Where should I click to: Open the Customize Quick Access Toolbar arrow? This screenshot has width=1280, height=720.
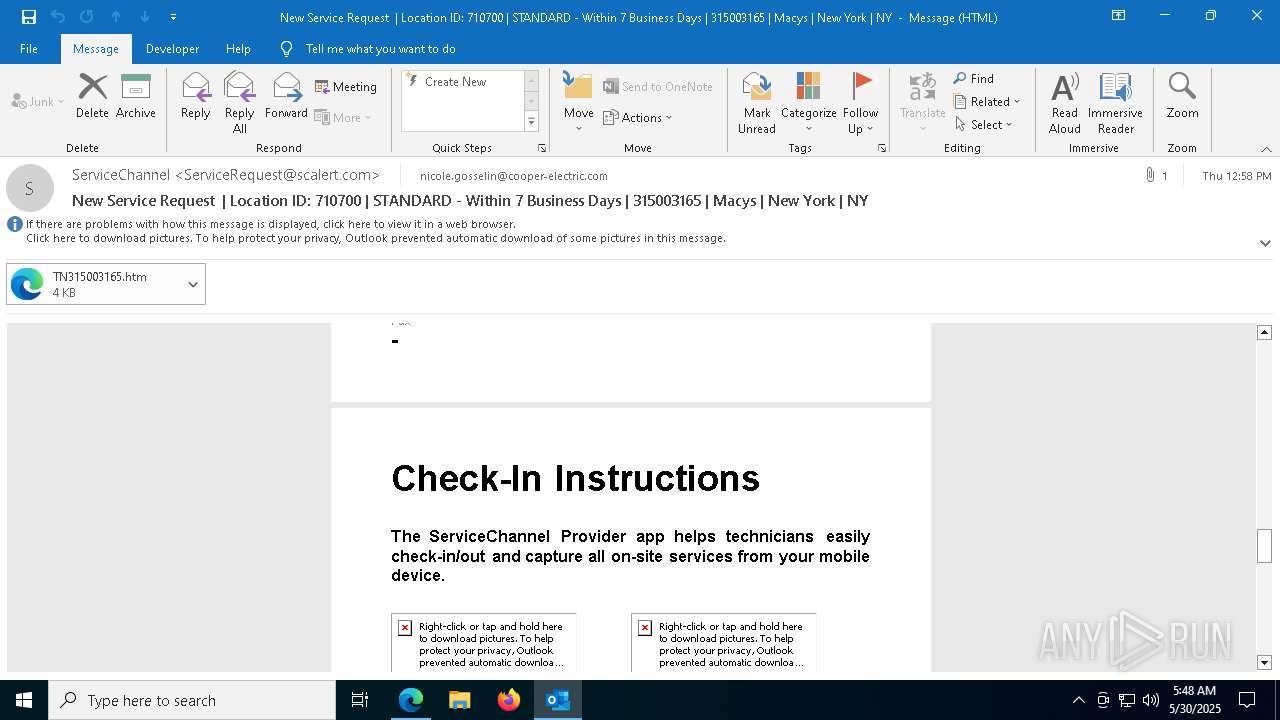coord(174,17)
